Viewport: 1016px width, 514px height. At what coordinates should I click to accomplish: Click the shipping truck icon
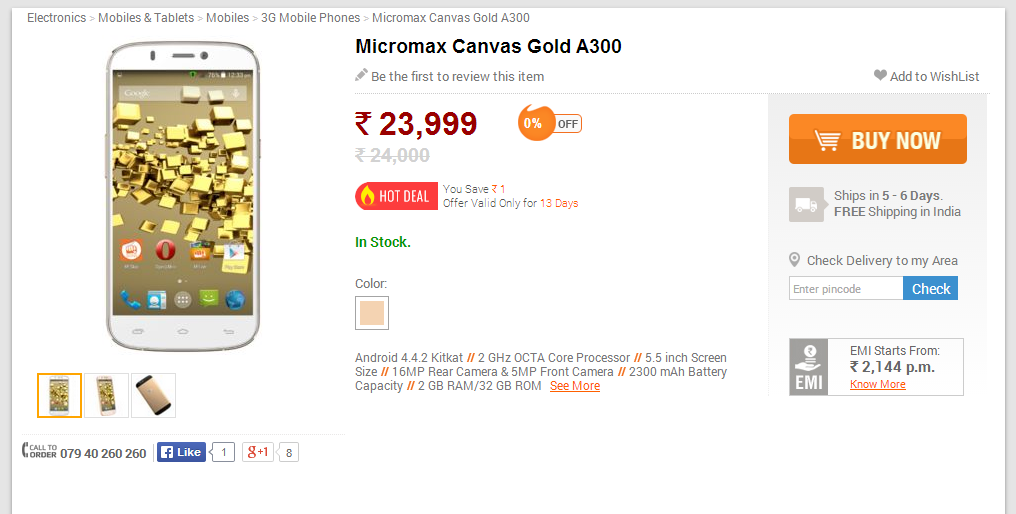pos(806,204)
